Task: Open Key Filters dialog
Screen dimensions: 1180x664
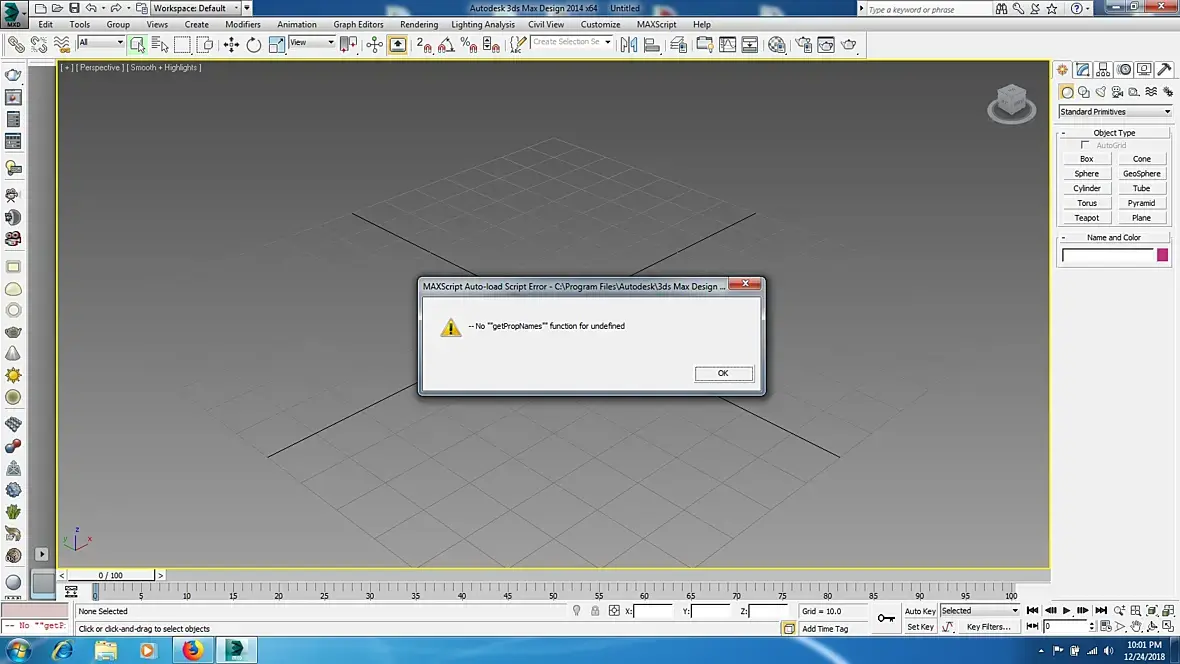Action: point(988,626)
